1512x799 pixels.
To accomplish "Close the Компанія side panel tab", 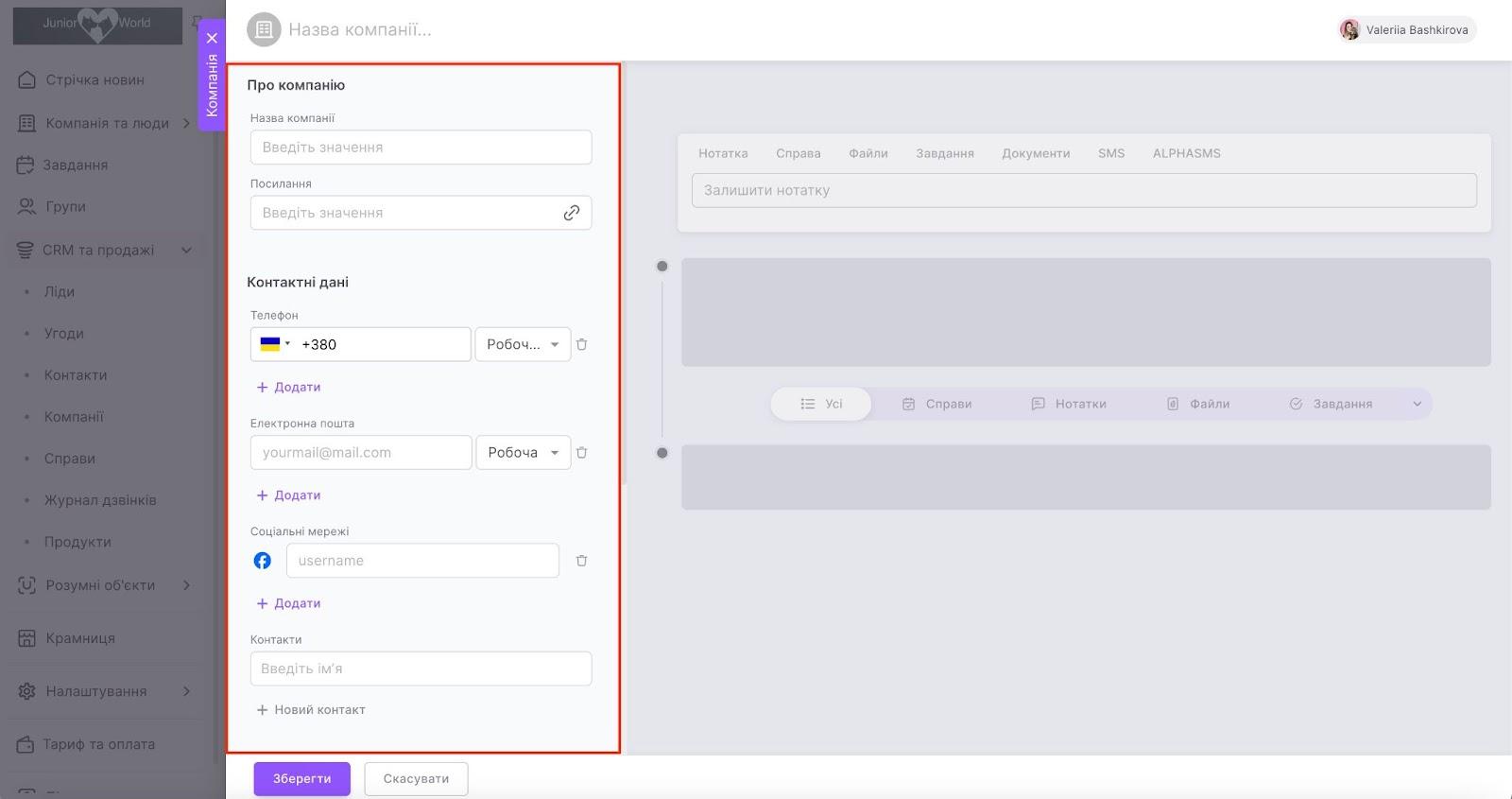I will coord(212,39).
